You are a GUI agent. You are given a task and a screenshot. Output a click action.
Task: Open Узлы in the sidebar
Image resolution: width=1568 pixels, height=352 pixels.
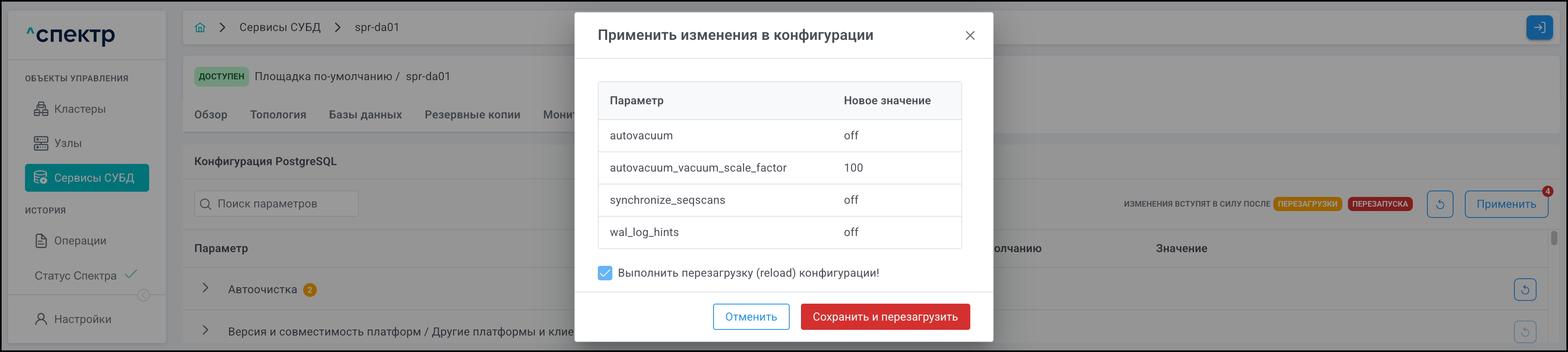click(x=67, y=143)
